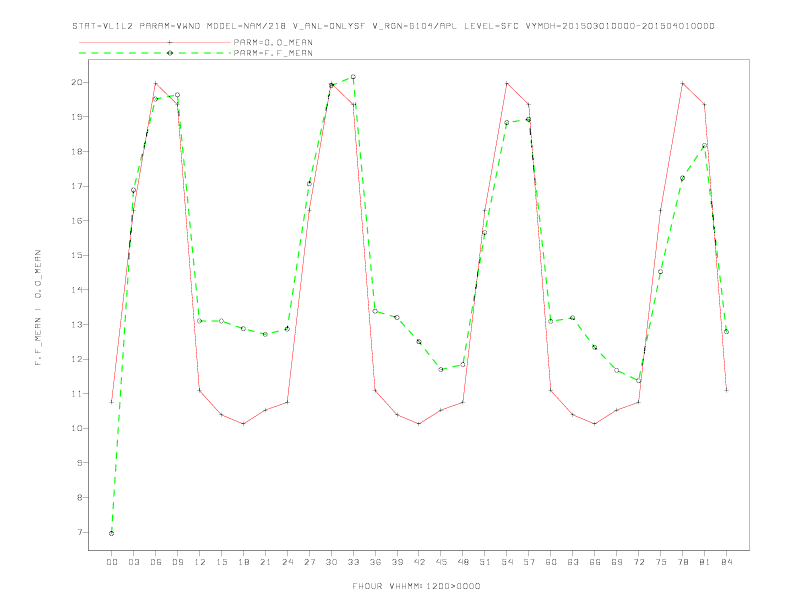Click y-axis tick label 9
Image resolution: width=792 pixels, height=612 pixels.
80,463
